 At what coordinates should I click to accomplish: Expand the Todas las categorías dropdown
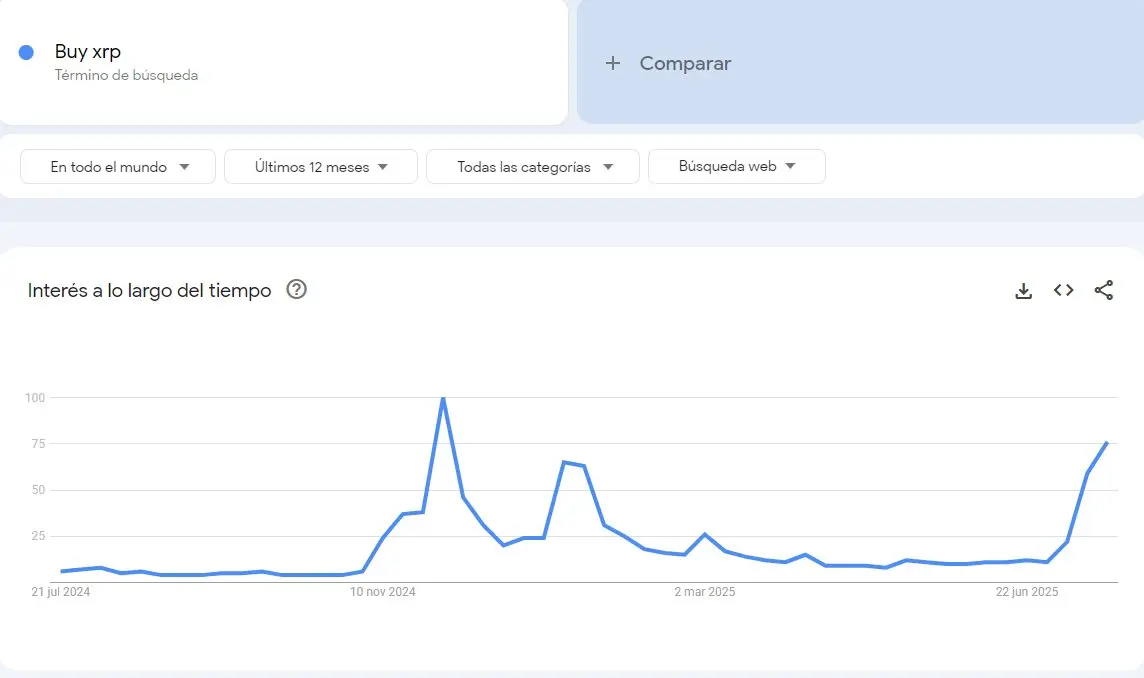[x=533, y=166]
